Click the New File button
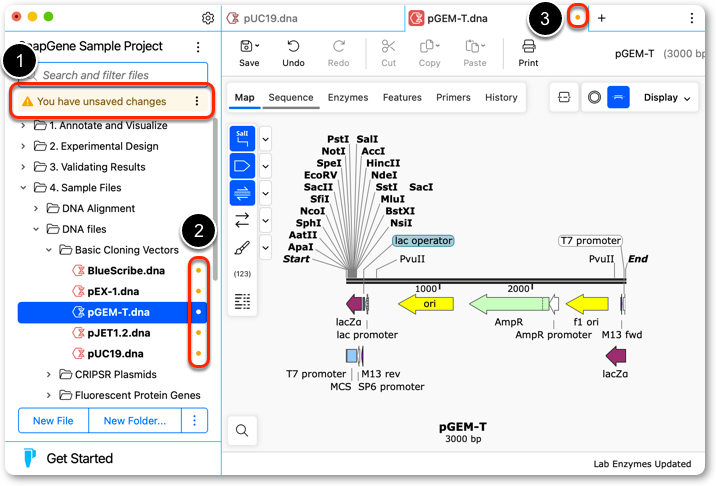The height and width of the screenshot is (486, 716). pos(53,420)
